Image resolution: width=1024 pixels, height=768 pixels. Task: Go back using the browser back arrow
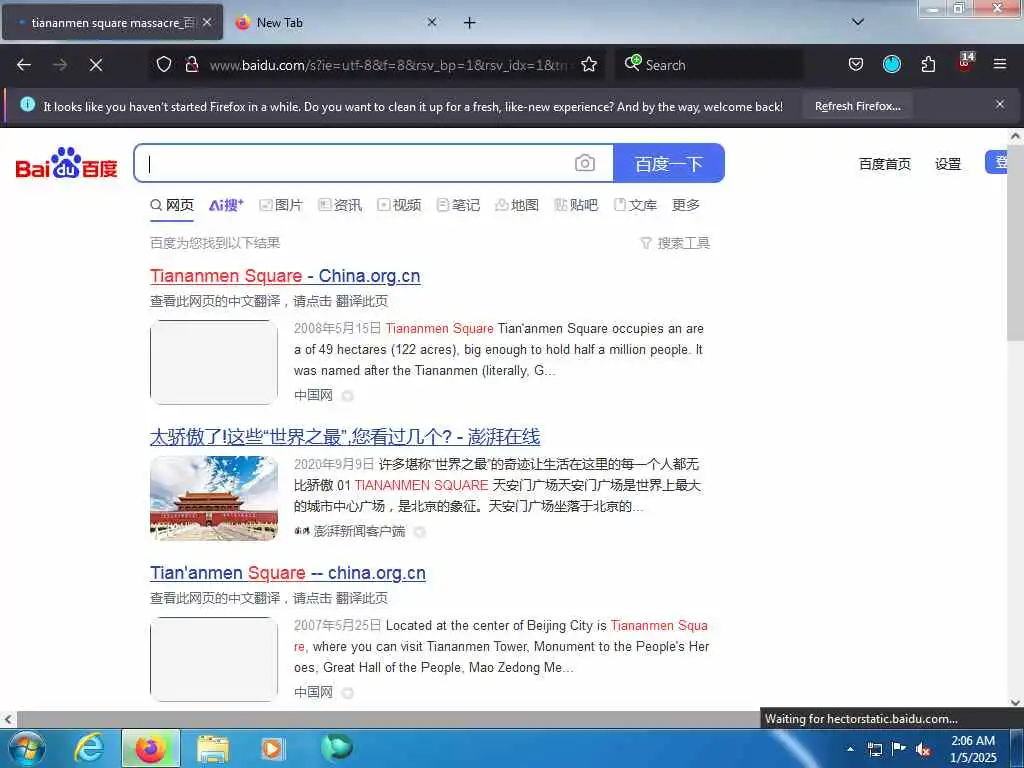24,65
